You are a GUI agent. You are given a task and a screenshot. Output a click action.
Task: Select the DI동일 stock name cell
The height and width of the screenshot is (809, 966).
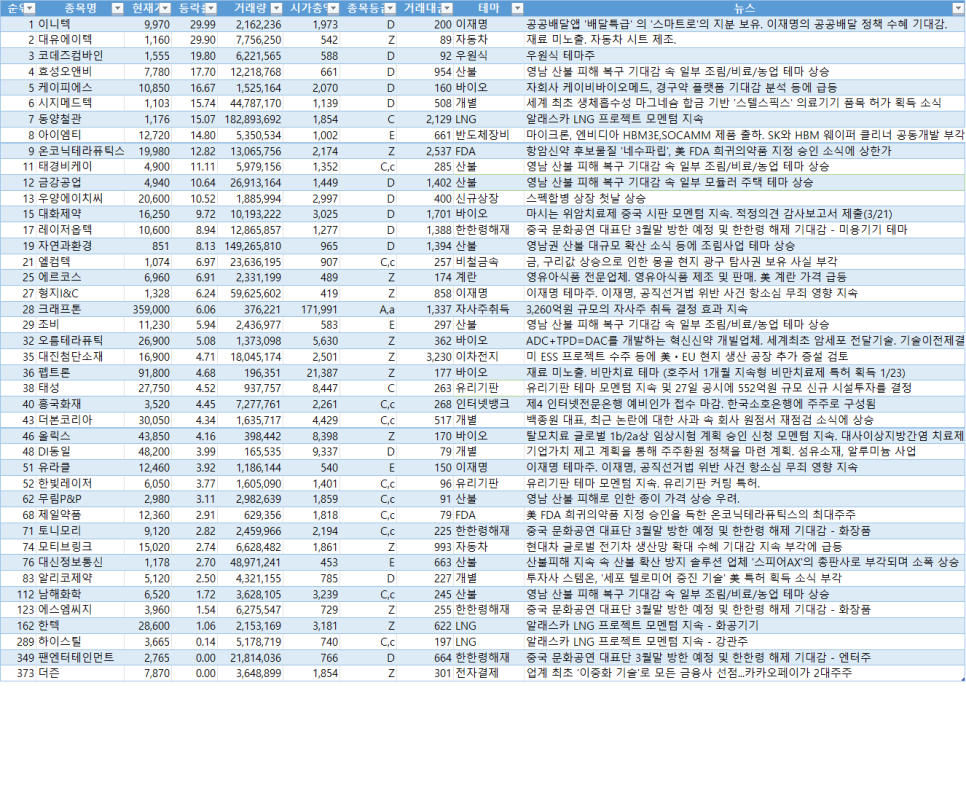(x=80, y=452)
